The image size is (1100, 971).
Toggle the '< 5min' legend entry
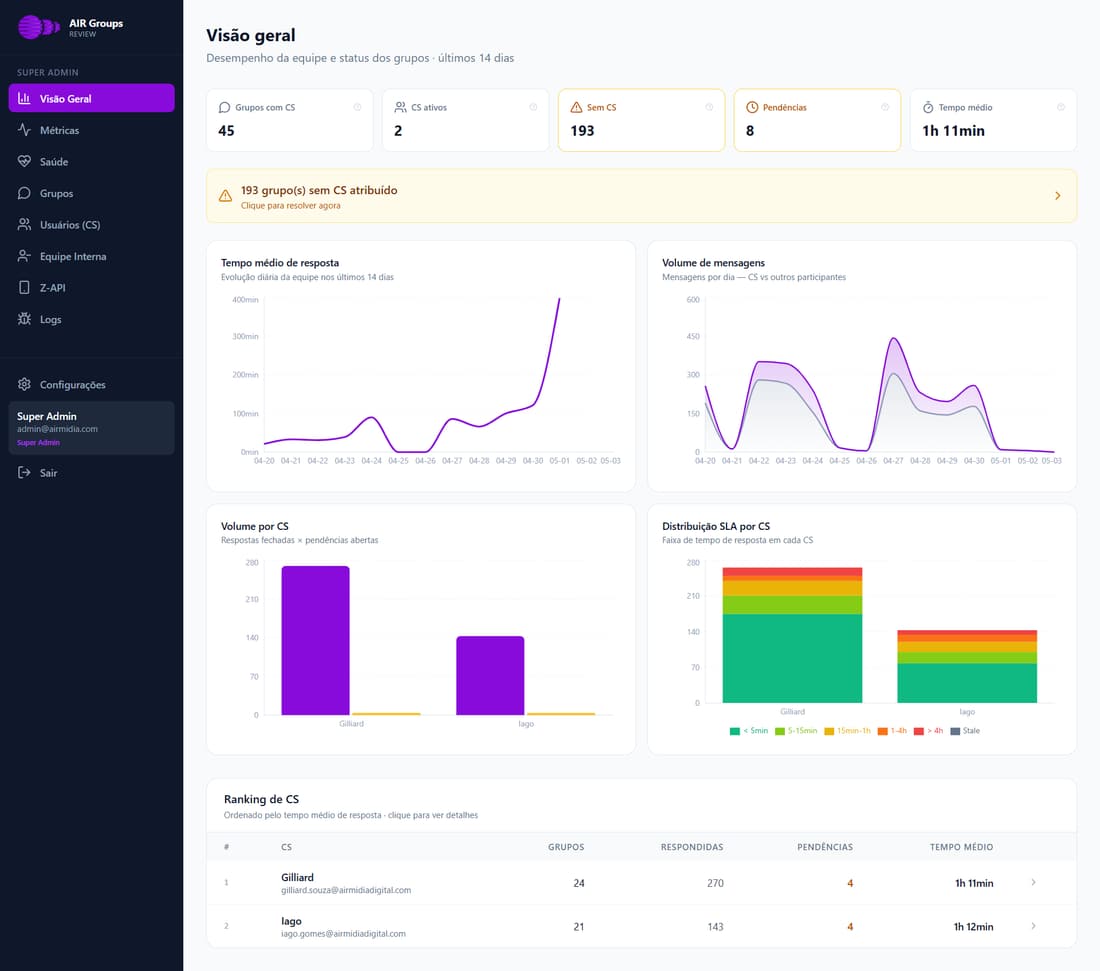click(x=749, y=731)
